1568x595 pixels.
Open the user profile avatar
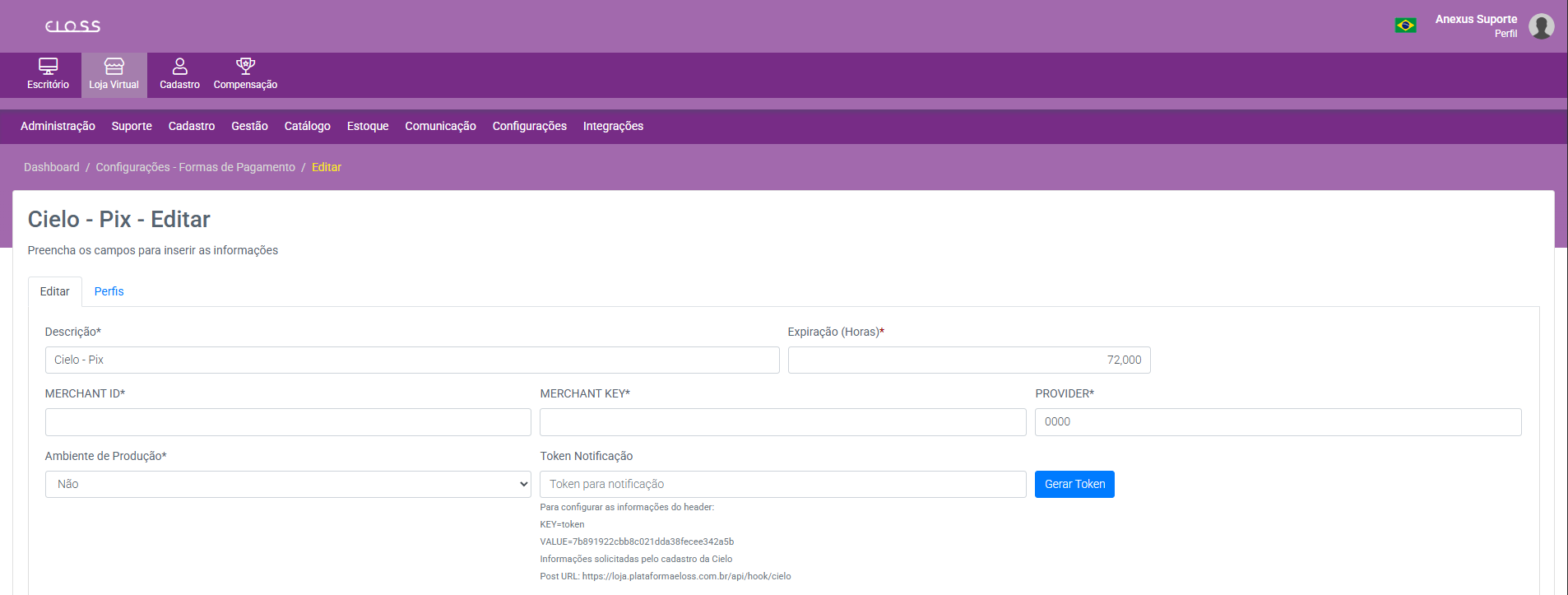coord(1541,26)
